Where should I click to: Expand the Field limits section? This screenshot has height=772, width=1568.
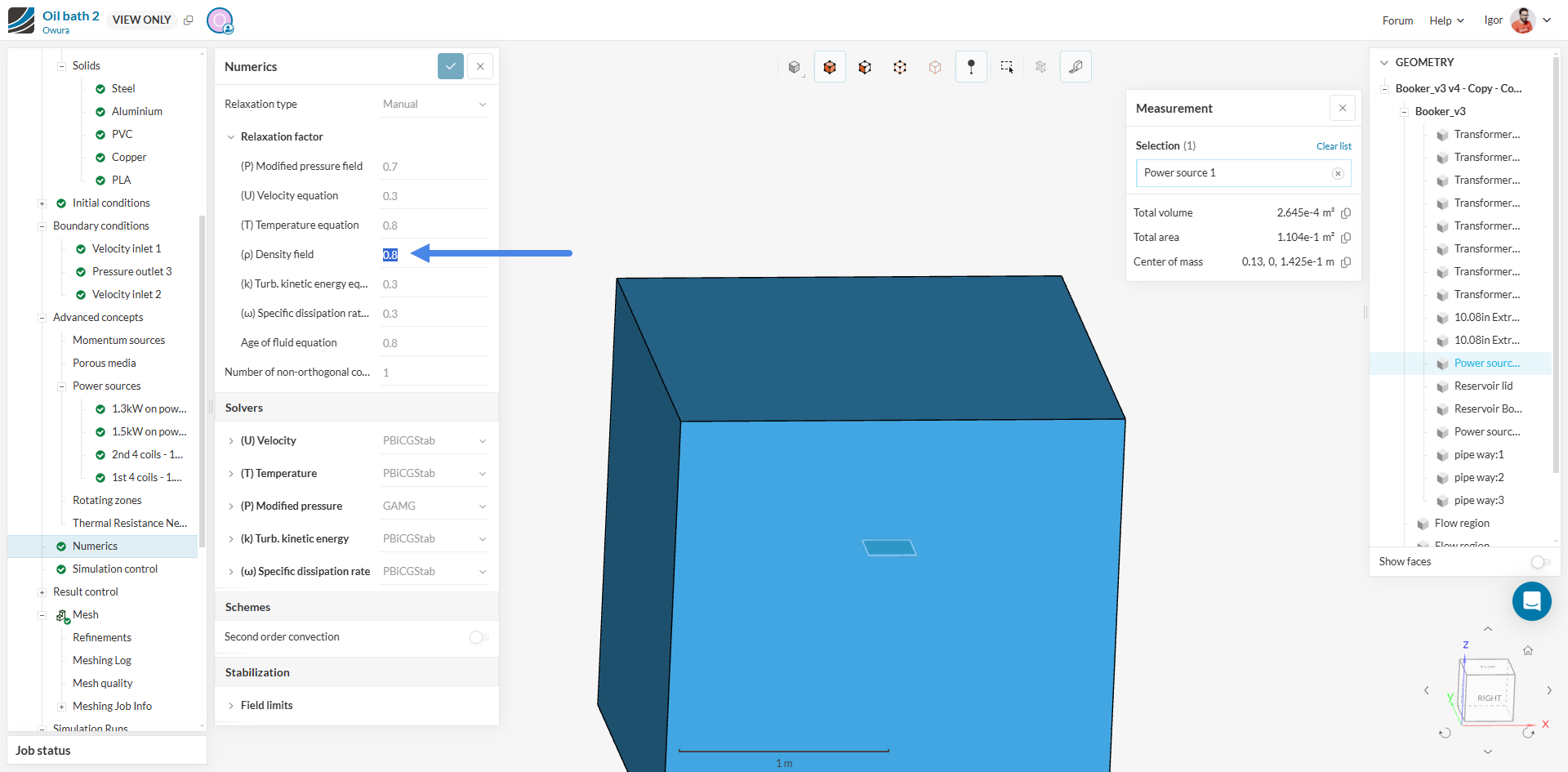point(231,706)
